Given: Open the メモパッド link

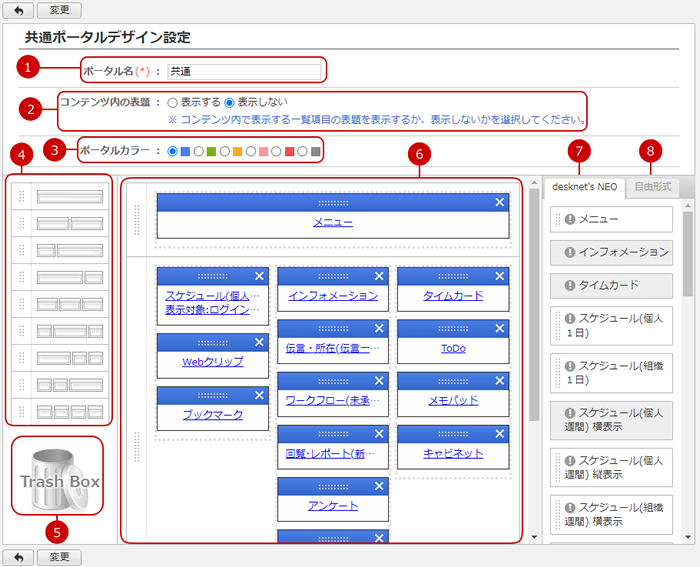Looking at the screenshot, I should tap(453, 400).
